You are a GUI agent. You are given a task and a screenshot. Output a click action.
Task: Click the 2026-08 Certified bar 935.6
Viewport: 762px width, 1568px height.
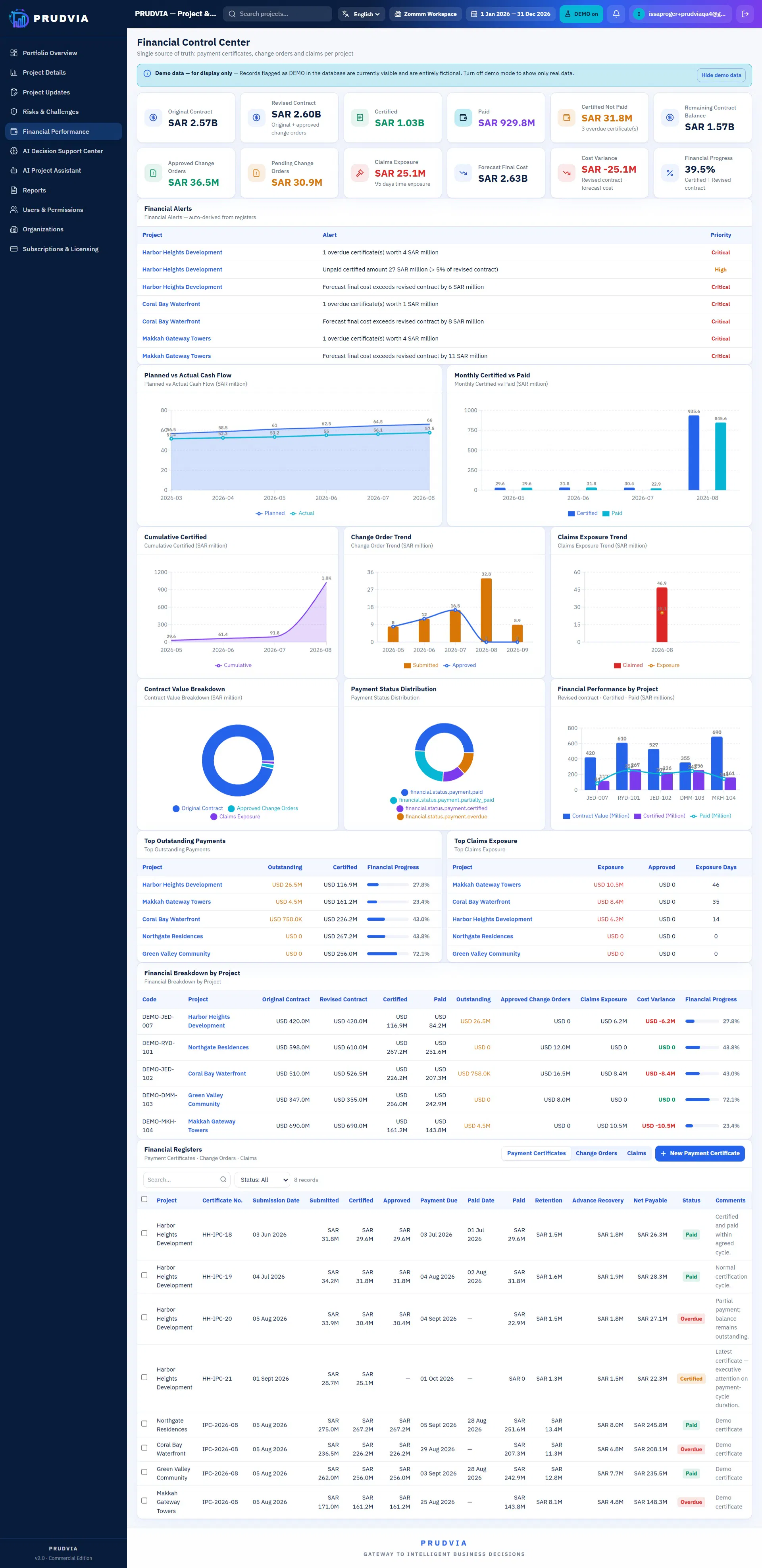coord(693,452)
